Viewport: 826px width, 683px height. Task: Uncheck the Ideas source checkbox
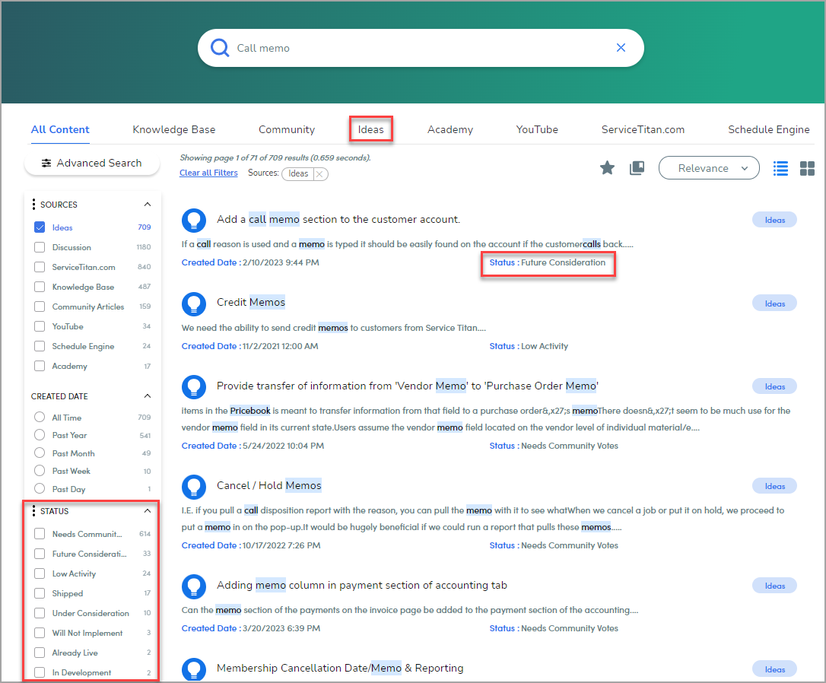click(40, 227)
